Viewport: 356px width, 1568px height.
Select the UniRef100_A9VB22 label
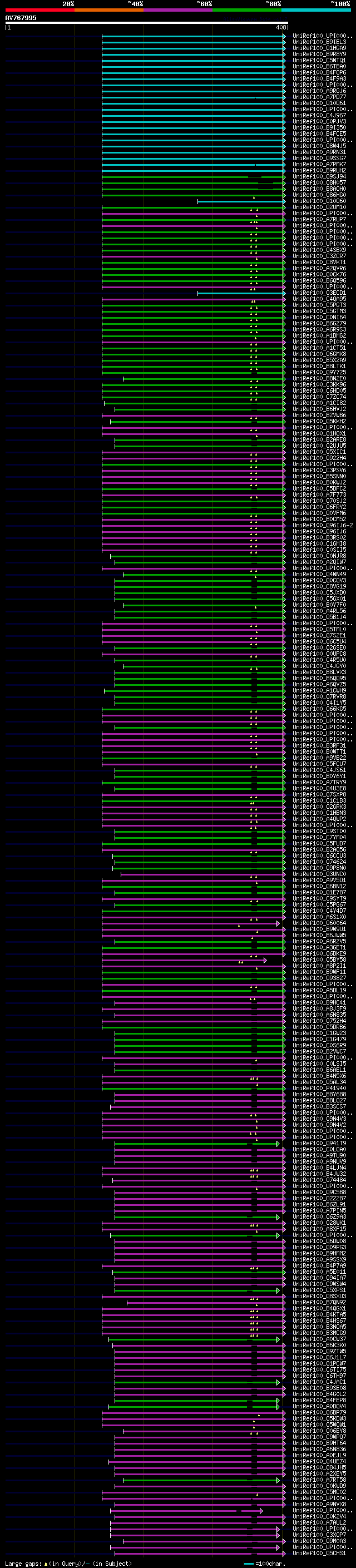pos(319,757)
